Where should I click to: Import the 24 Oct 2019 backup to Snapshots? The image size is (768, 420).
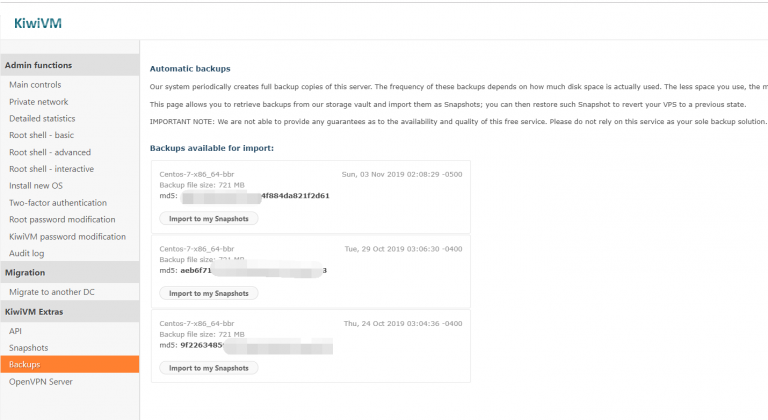pyautogui.click(x=208, y=368)
